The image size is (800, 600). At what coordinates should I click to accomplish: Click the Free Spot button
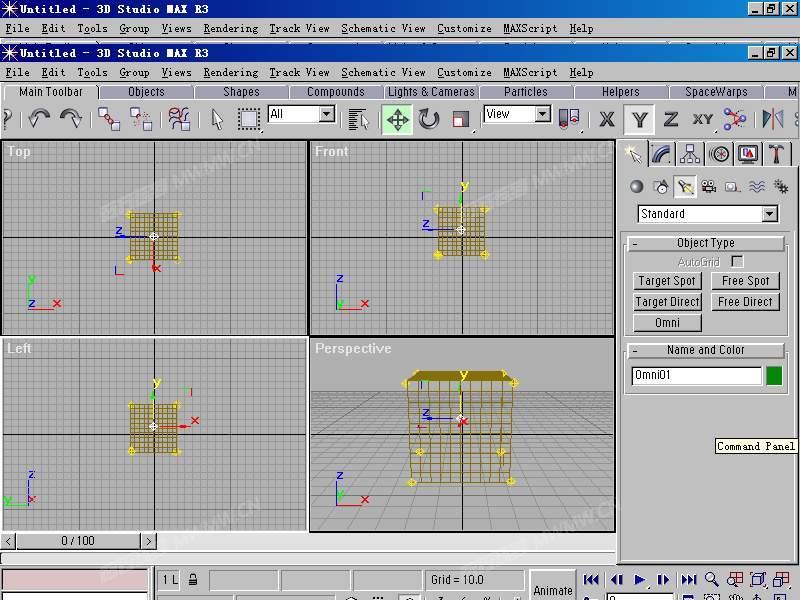[x=745, y=281]
